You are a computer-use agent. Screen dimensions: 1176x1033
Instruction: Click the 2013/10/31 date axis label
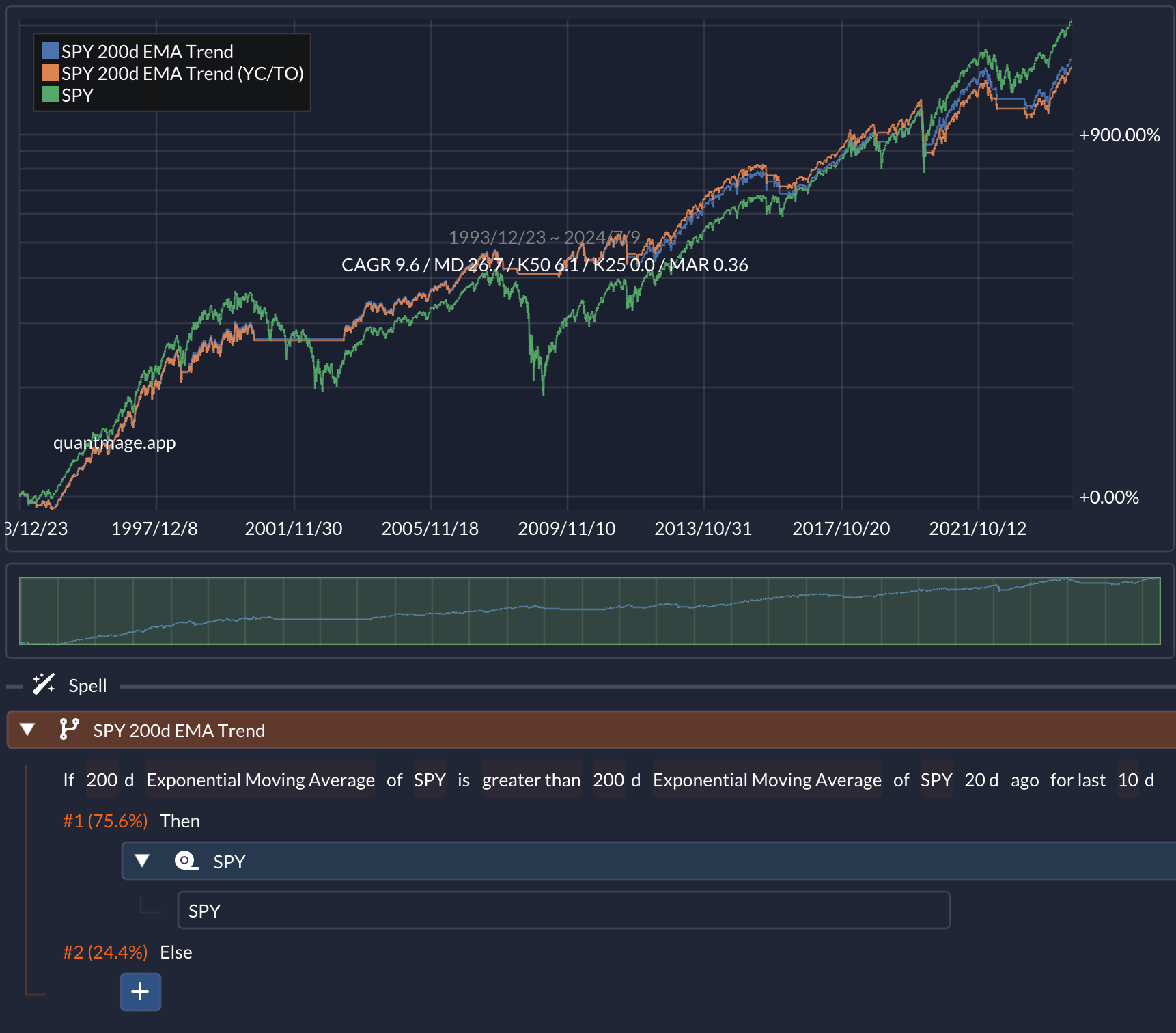703,528
